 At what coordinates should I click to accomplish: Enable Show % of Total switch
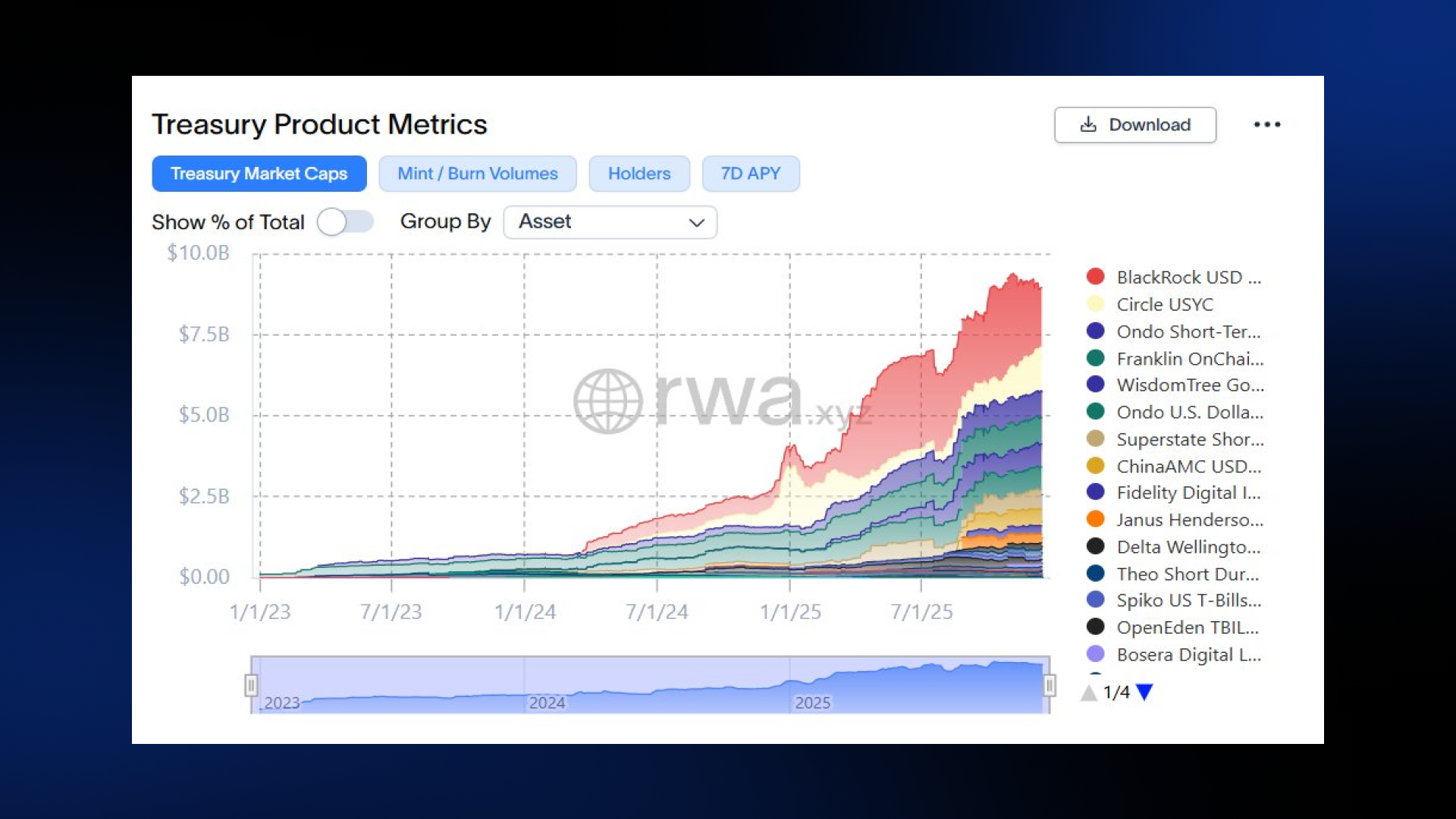click(345, 222)
